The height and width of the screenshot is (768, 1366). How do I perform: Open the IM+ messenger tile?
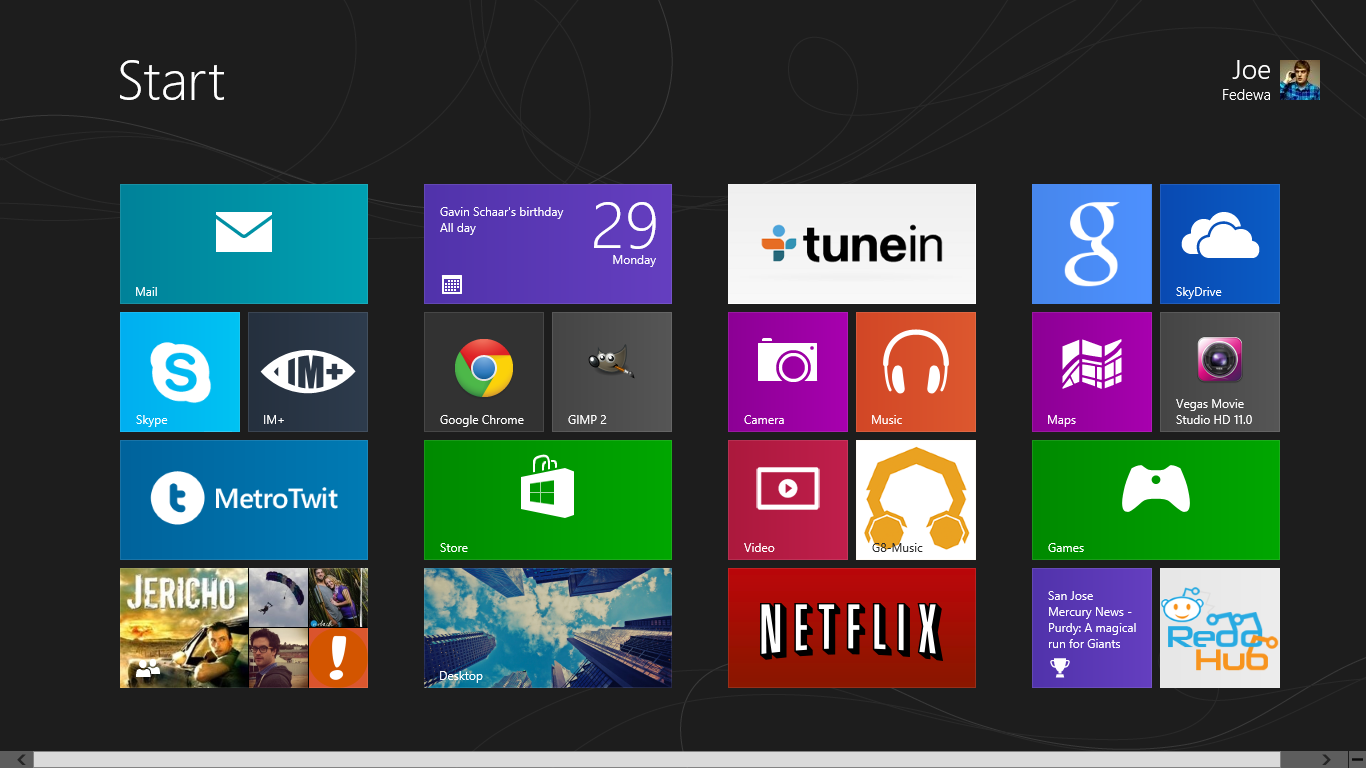tap(308, 371)
